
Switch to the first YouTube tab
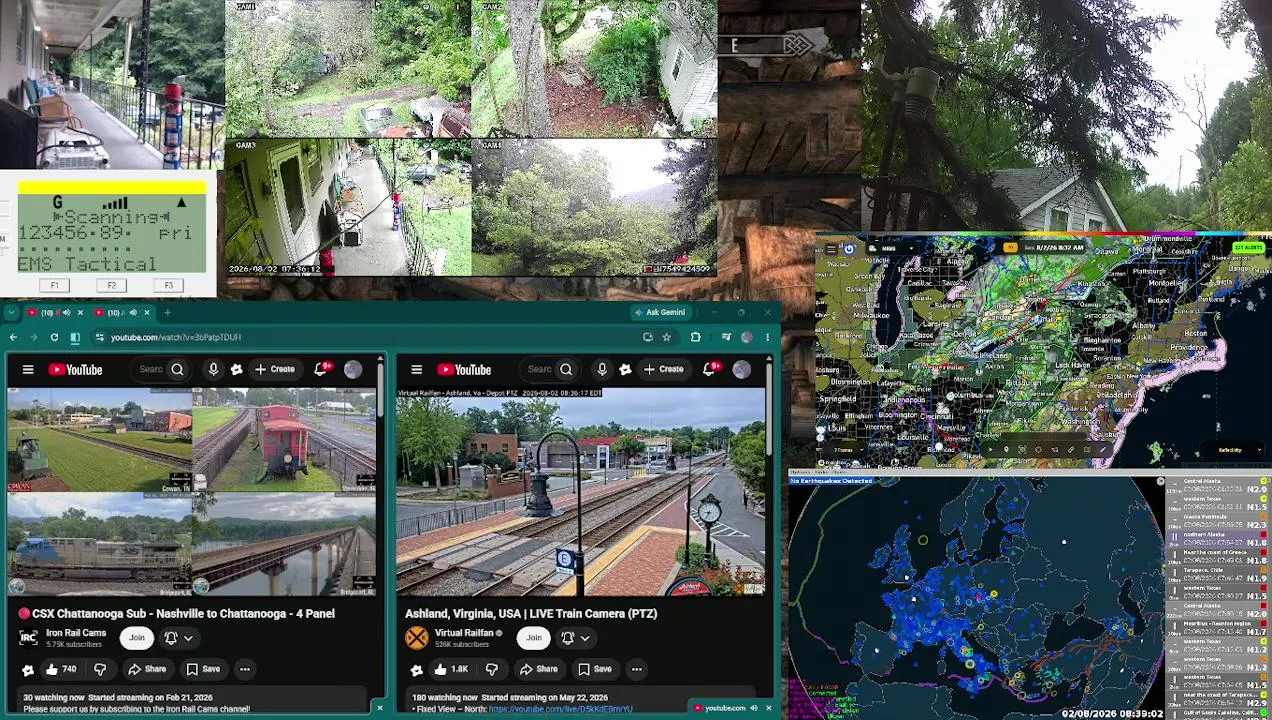coord(54,313)
